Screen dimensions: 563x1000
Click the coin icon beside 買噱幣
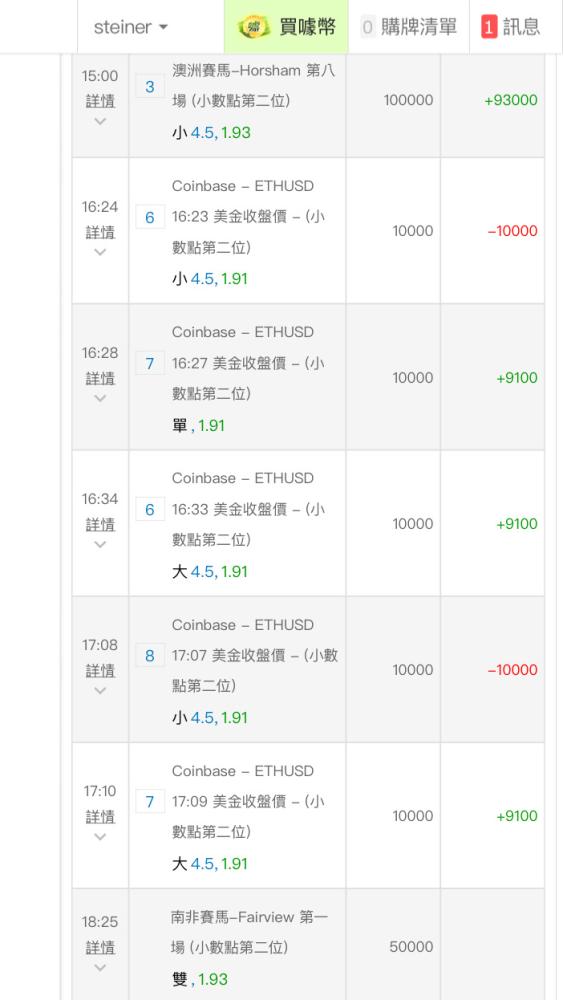coord(255,27)
